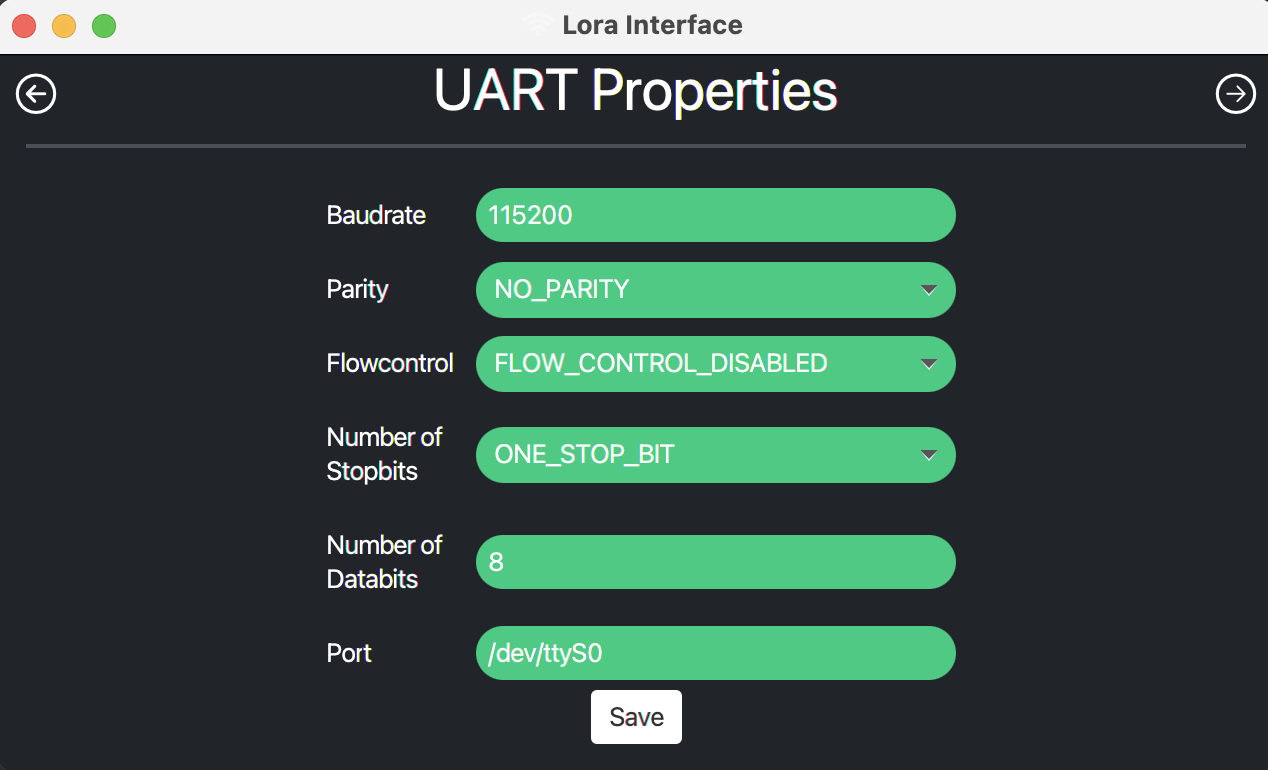Viewport: 1268px width, 770px height.
Task: Click the Flowcontrol combo box
Action: (x=716, y=364)
